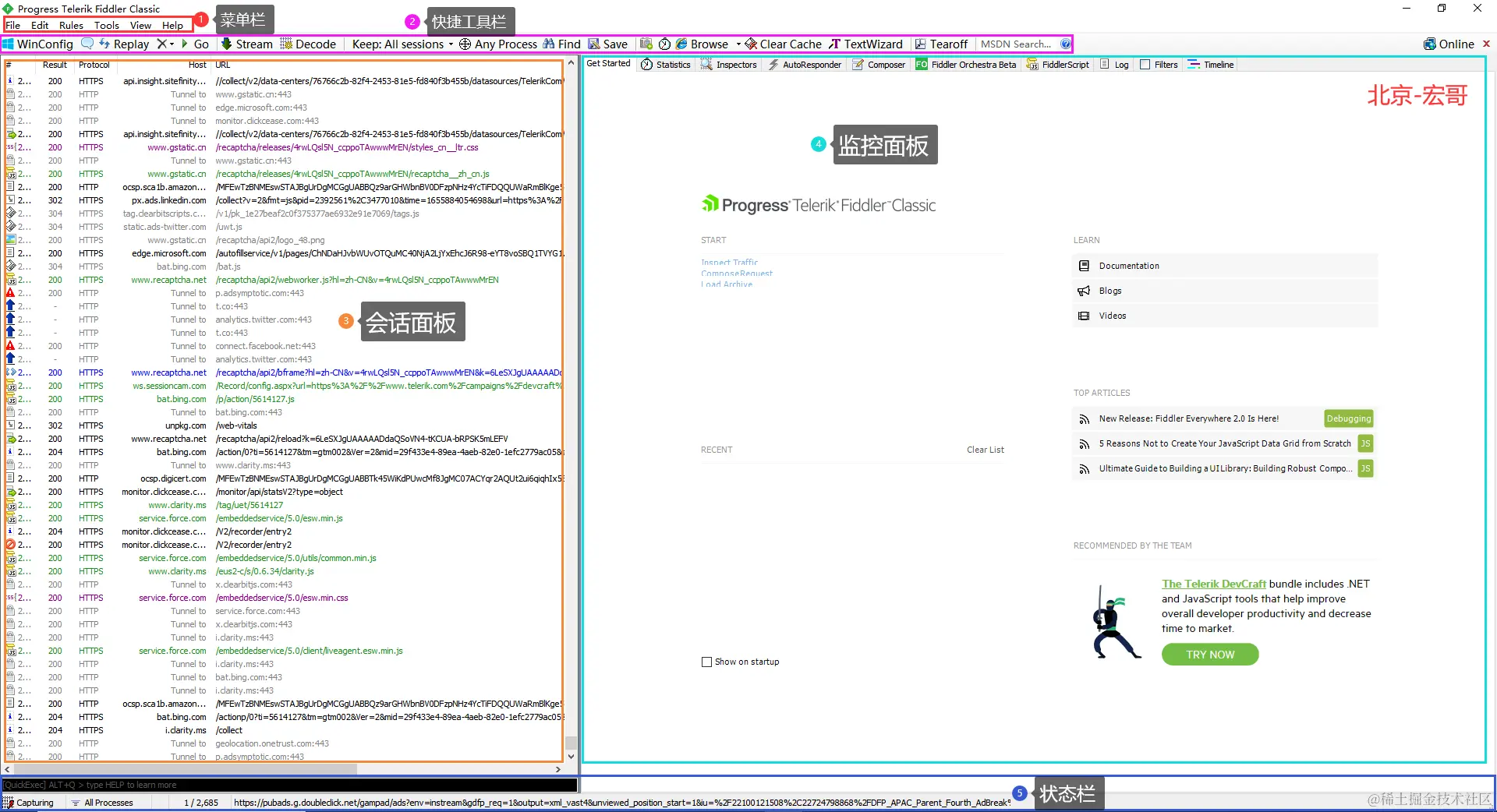Screen dimensions: 1497x812
Task: Click RSS icon beside New Release article
Action: pos(1084,419)
